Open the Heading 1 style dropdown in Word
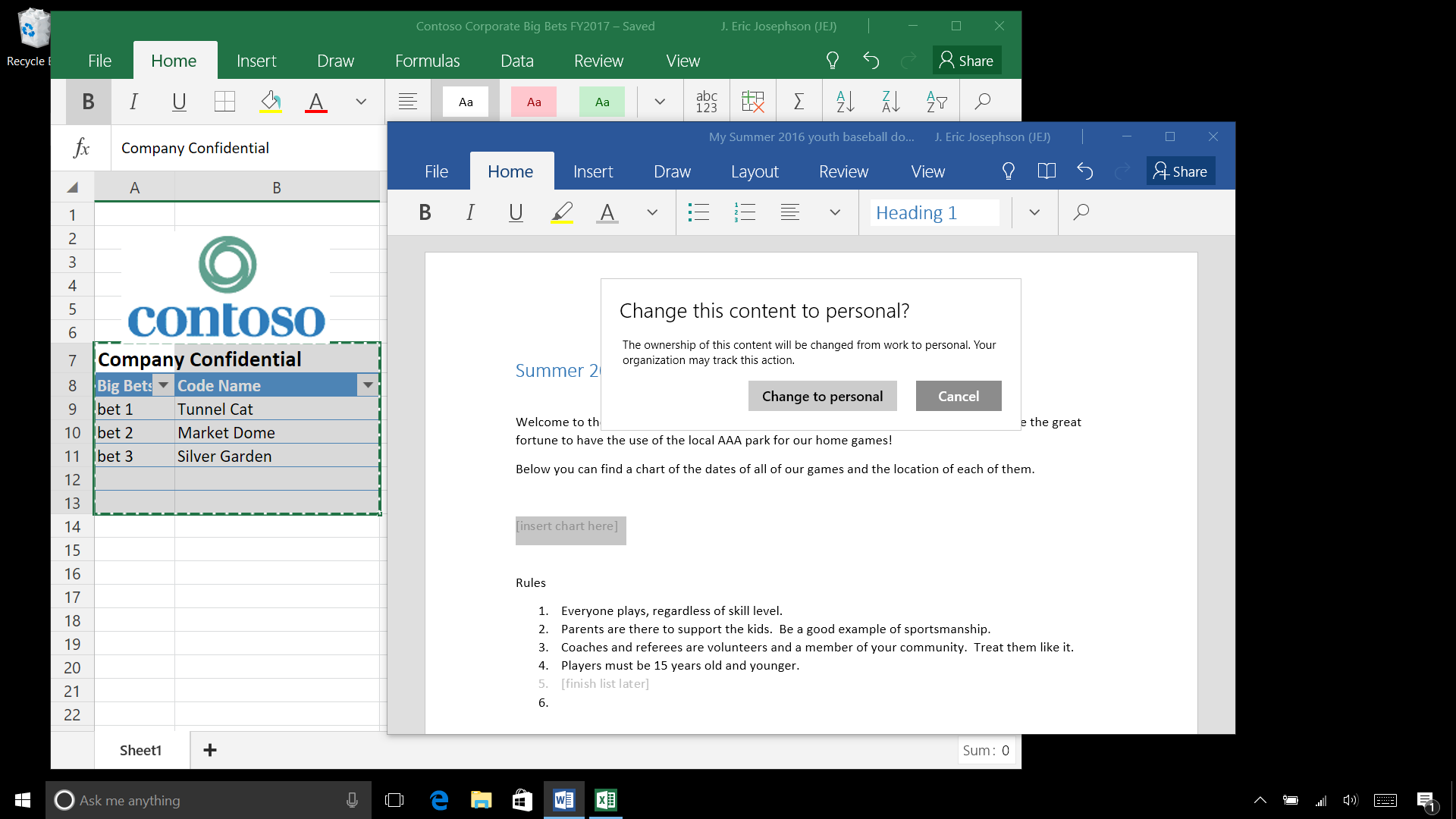The width and height of the screenshot is (1456, 819). pyautogui.click(x=1034, y=212)
